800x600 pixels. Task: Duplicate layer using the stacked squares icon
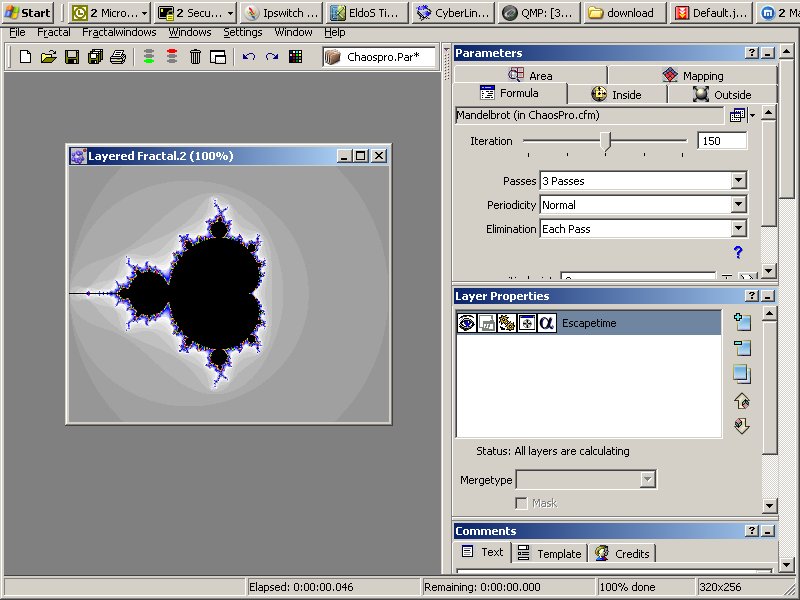(741, 374)
